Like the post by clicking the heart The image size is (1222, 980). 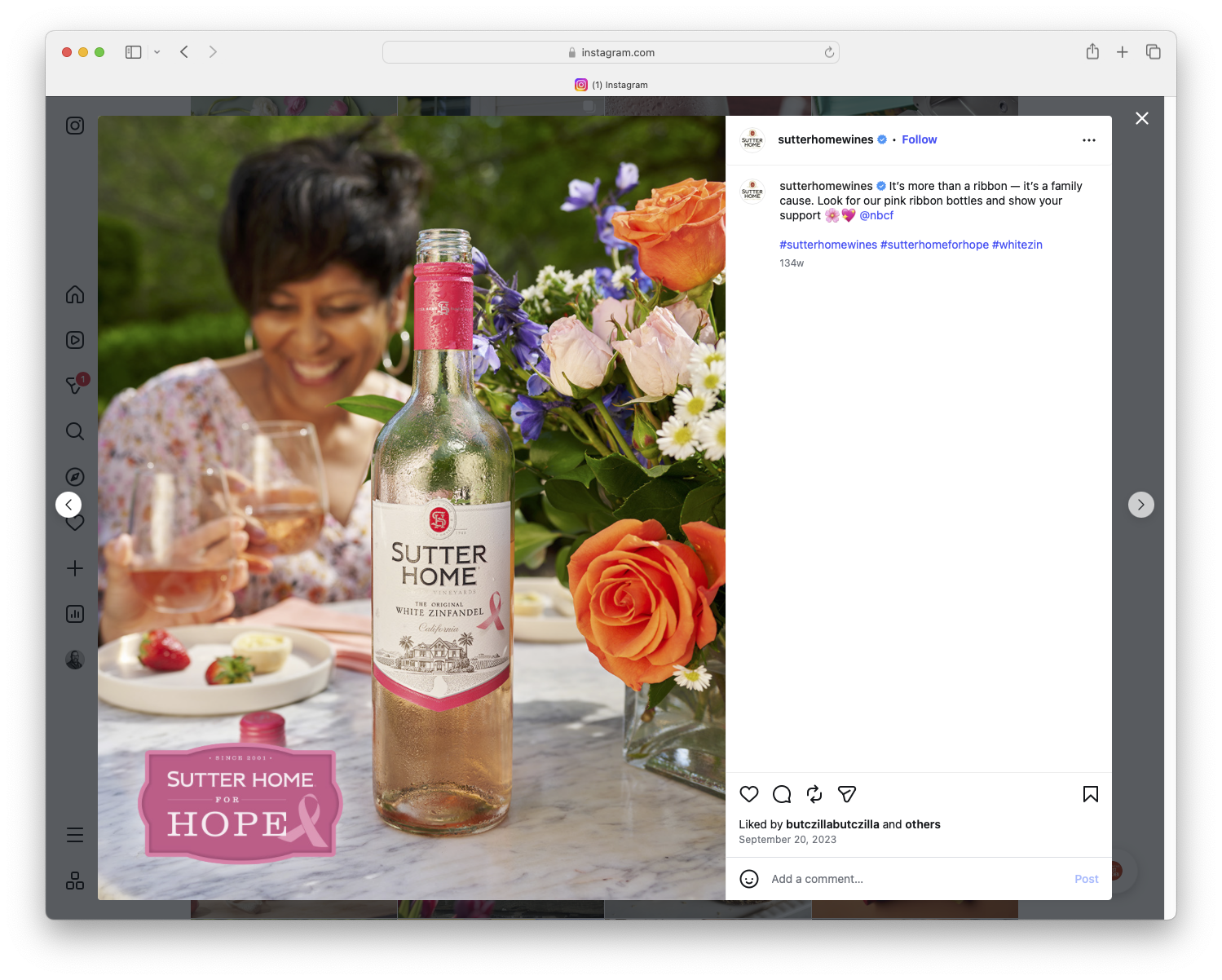[748, 794]
